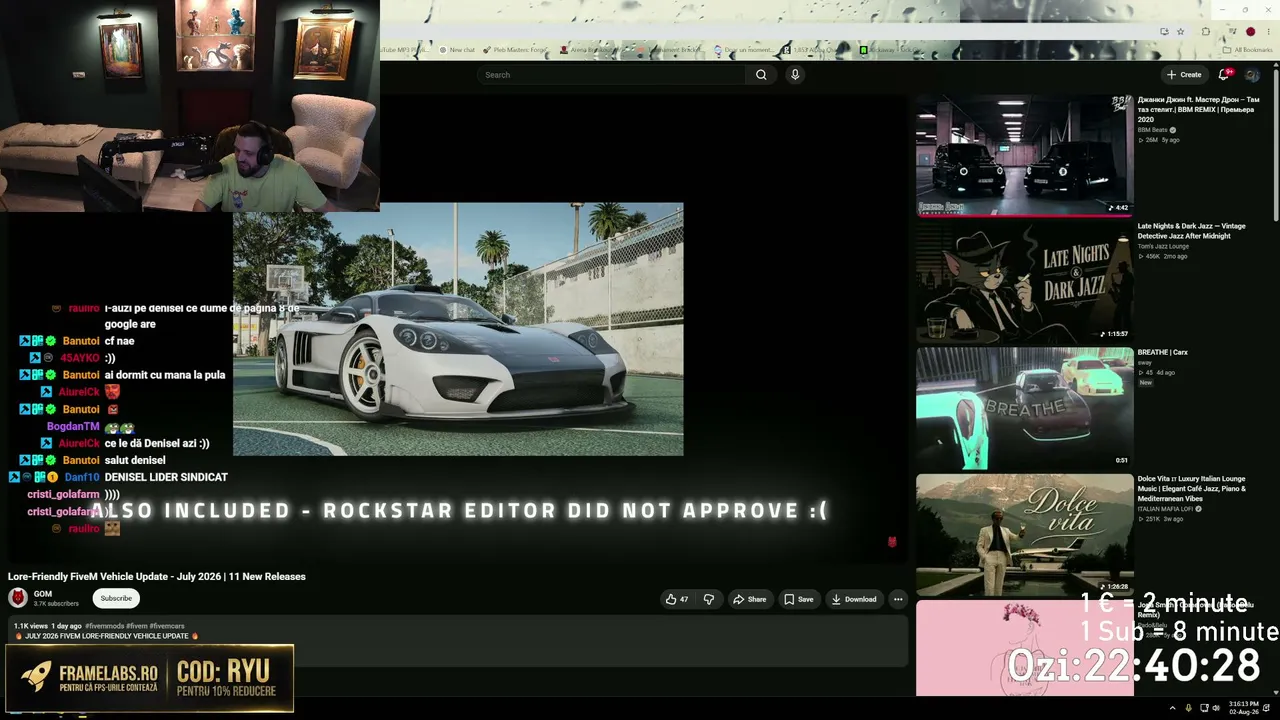Click the video title Lore-Friendly FiveM Vehicle Update
This screenshot has height=720, width=1280.
157,576
